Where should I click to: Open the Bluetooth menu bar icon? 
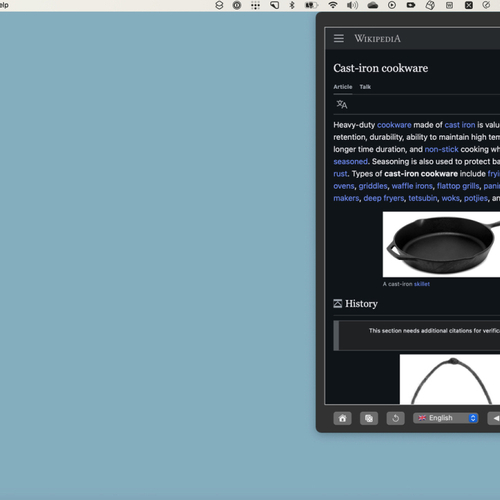click(292, 5)
